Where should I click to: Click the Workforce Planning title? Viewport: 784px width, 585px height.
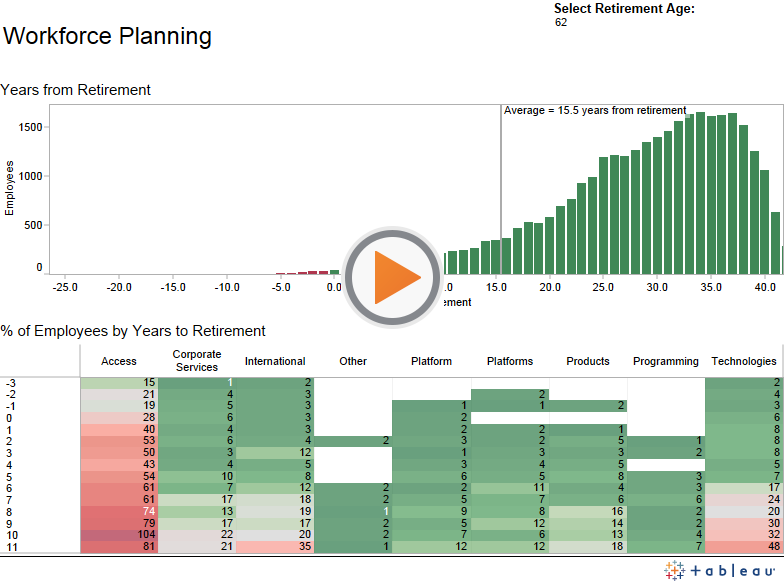107,37
